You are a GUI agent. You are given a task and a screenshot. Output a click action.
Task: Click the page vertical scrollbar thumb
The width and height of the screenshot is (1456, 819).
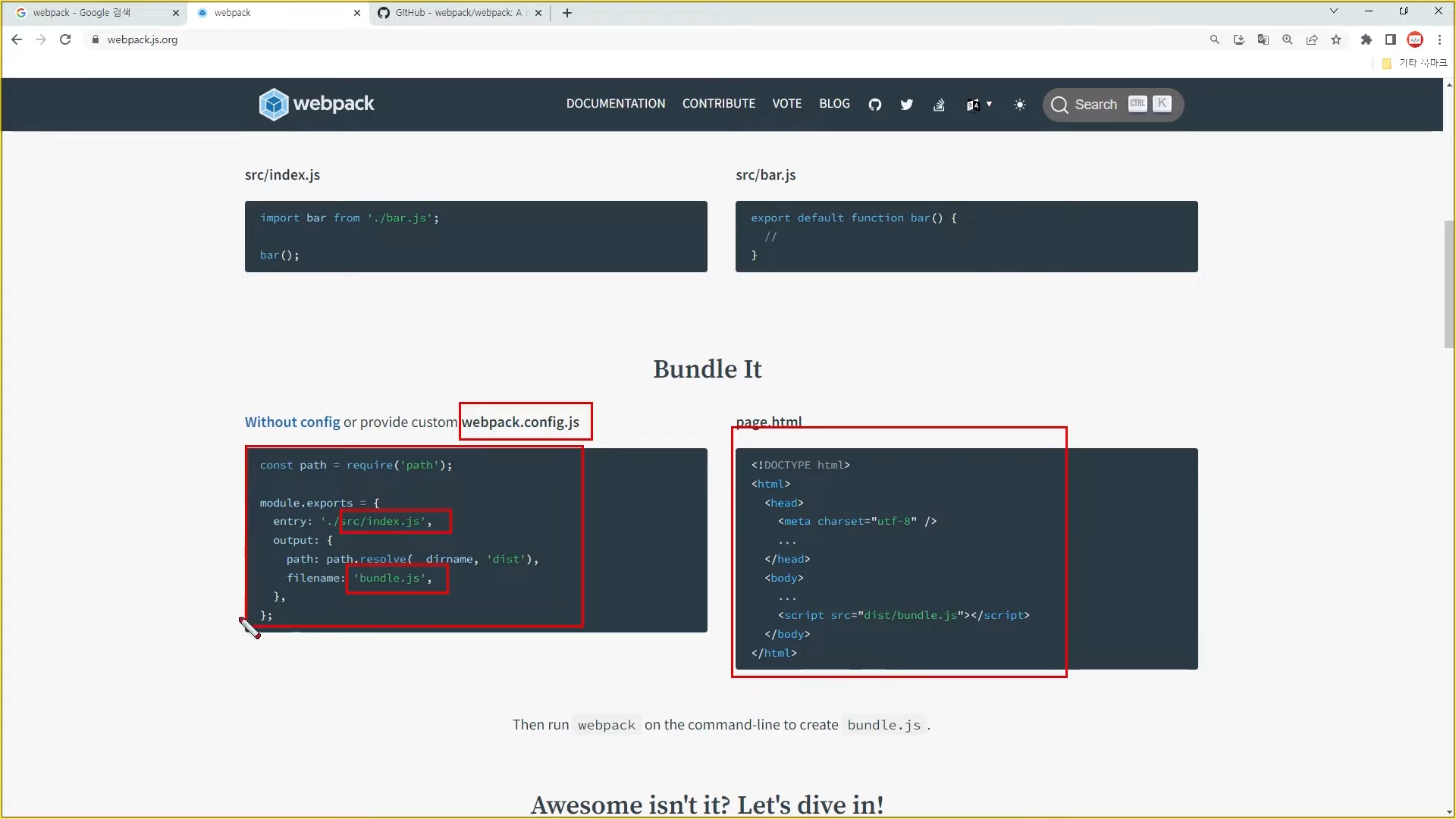(x=1449, y=284)
